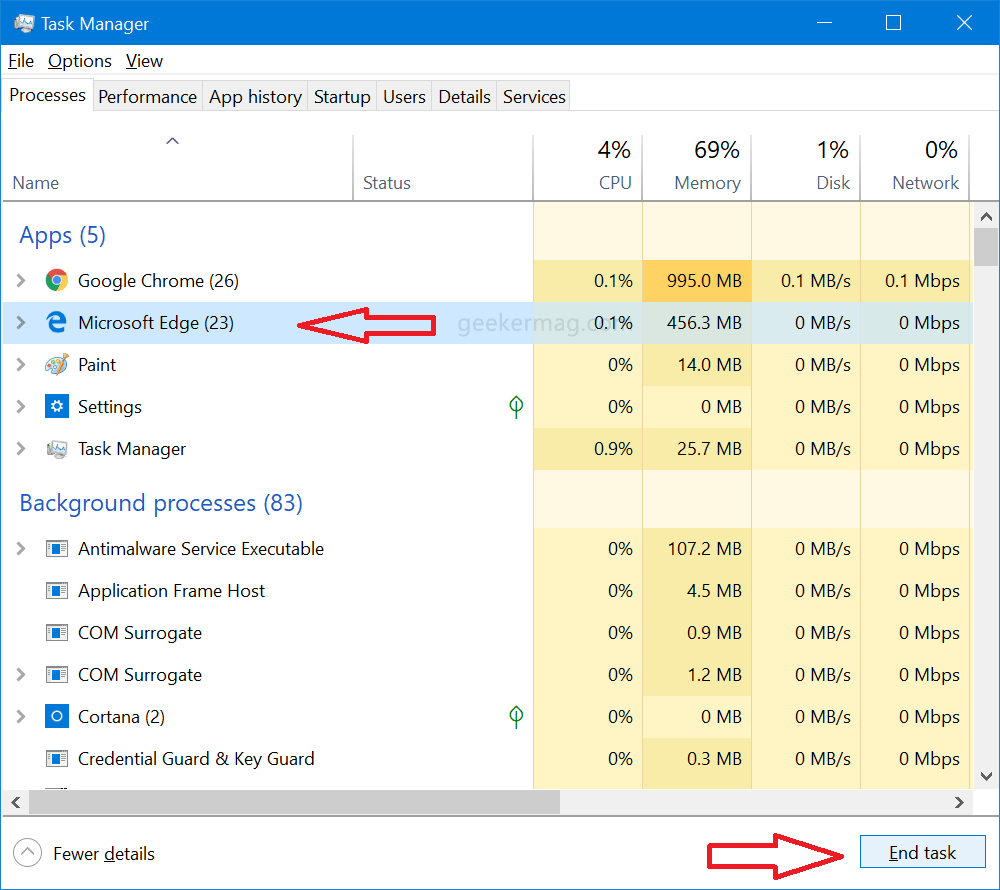The width and height of the screenshot is (1000, 890).
Task: Click the vertical scrollbar down arrow
Action: tap(986, 777)
